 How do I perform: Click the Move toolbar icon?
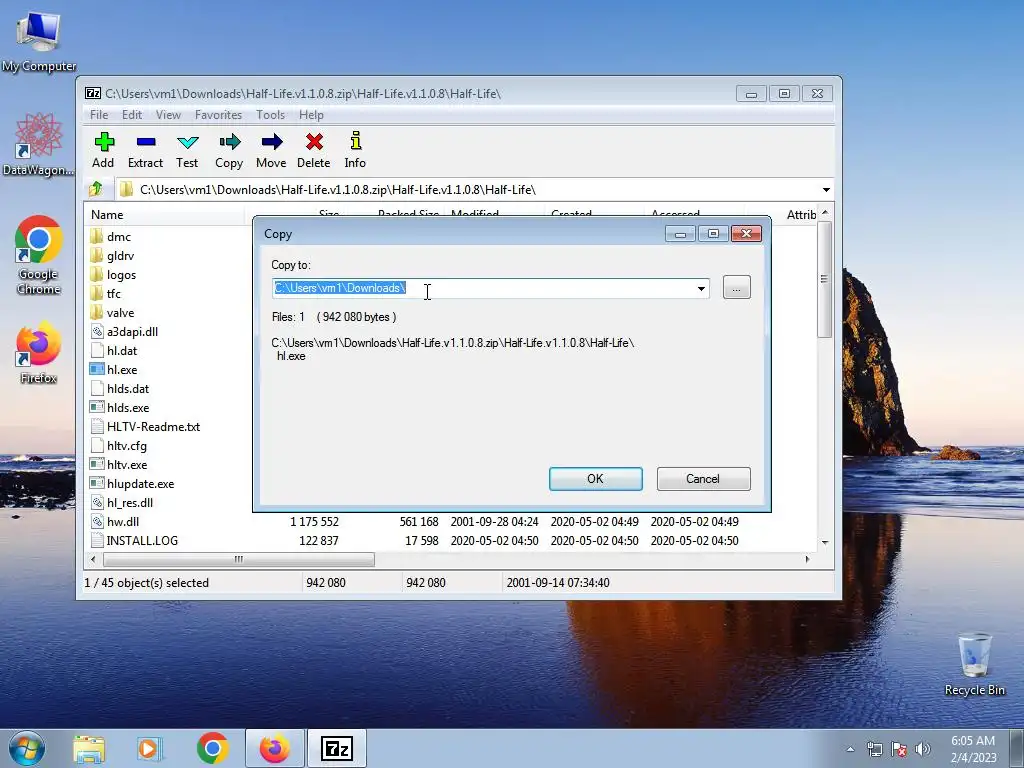(271, 150)
